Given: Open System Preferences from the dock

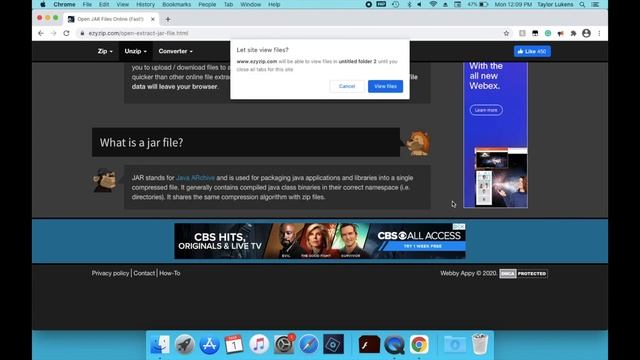Looking at the screenshot, I should [284, 344].
